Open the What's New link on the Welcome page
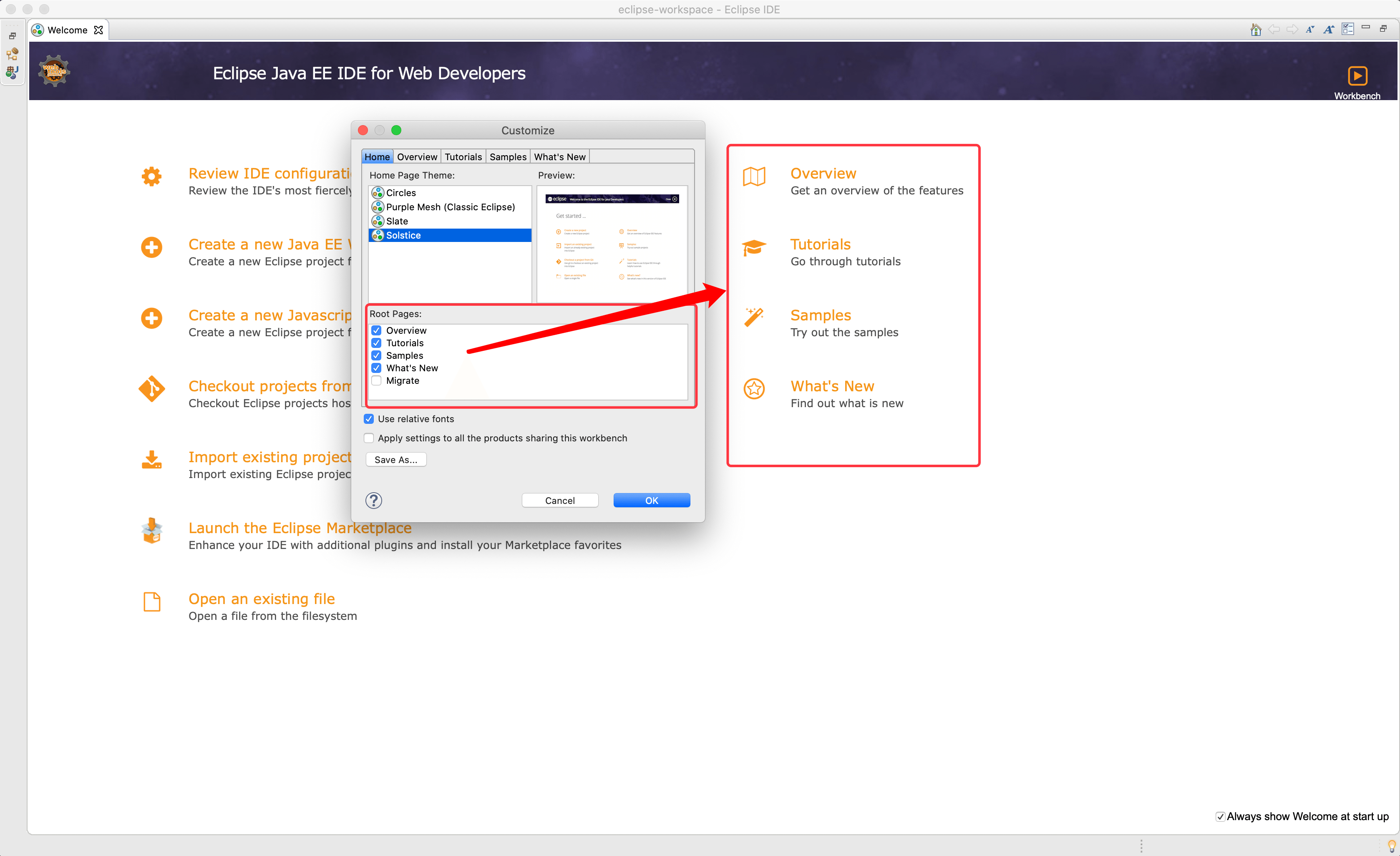 click(832, 386)
